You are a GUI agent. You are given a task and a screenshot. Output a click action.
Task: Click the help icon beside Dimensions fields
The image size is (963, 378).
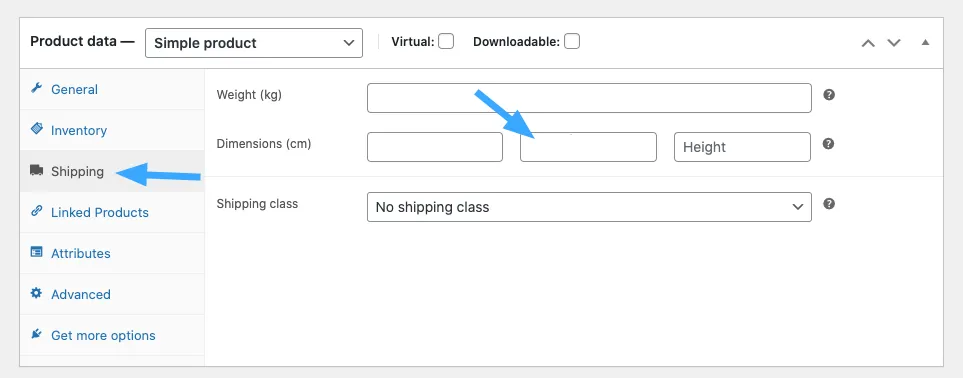pyautogui.click(x=828, y=144)
